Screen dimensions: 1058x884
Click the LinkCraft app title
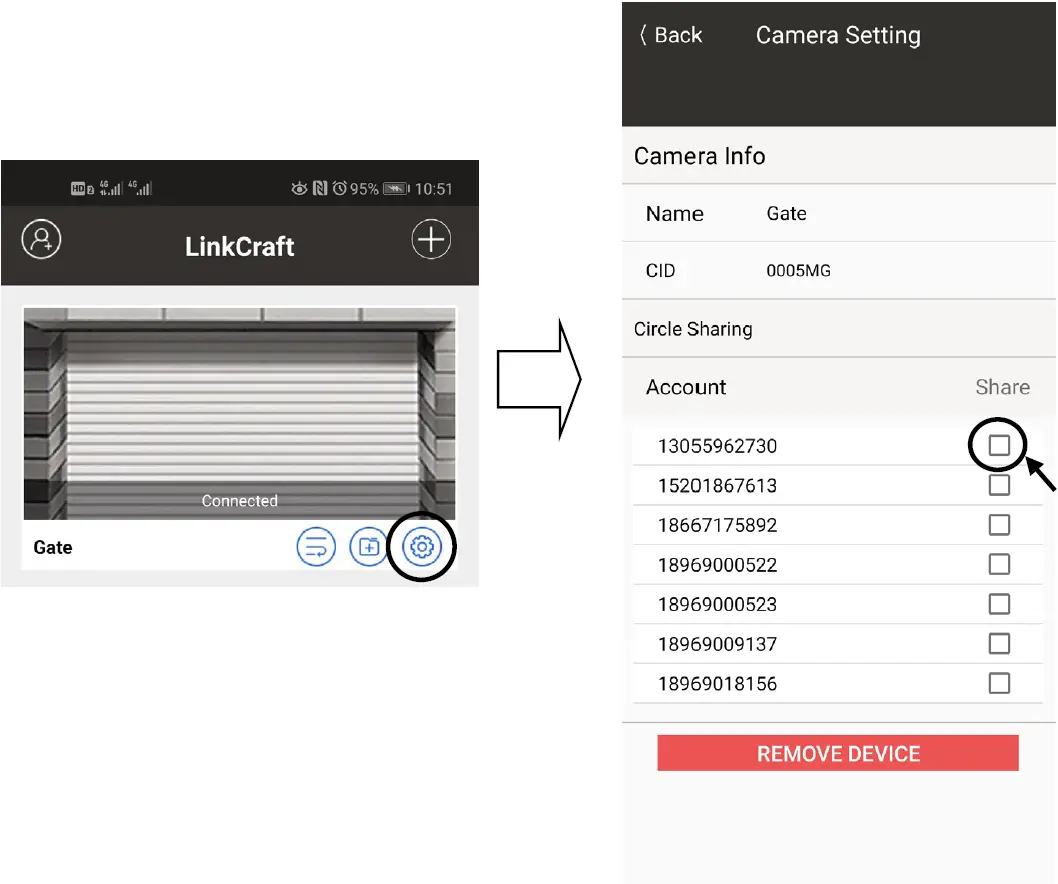[240, 246]
